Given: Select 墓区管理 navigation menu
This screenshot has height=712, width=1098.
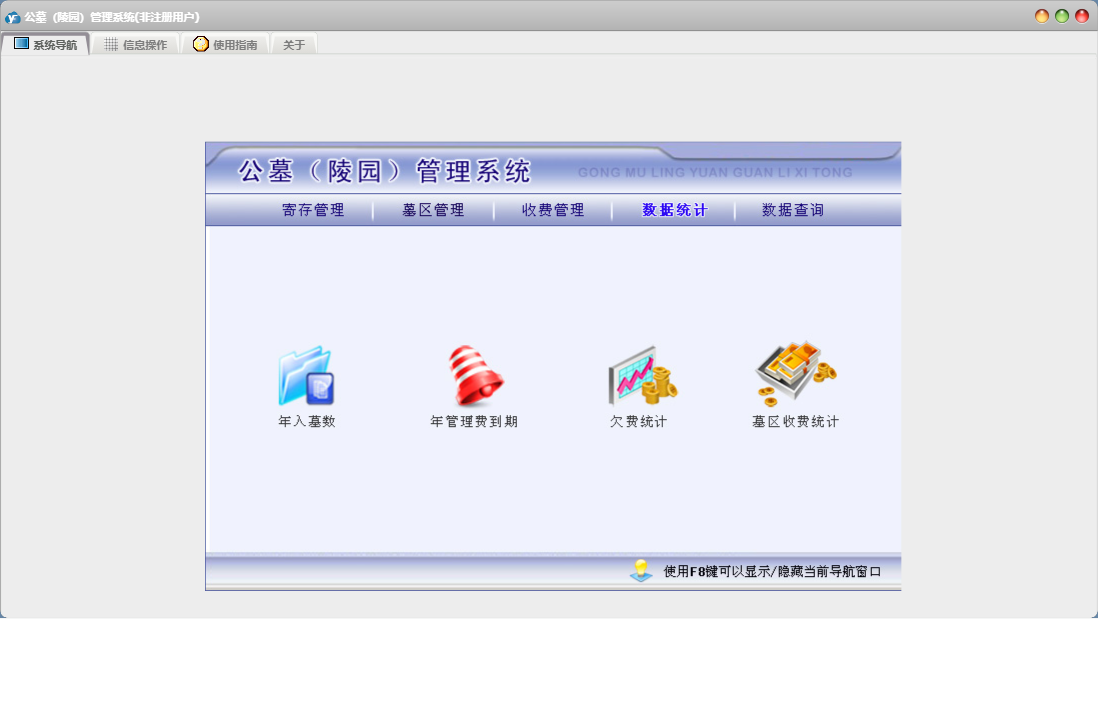Looking at the screenshot, I should (x=433, y=210).
